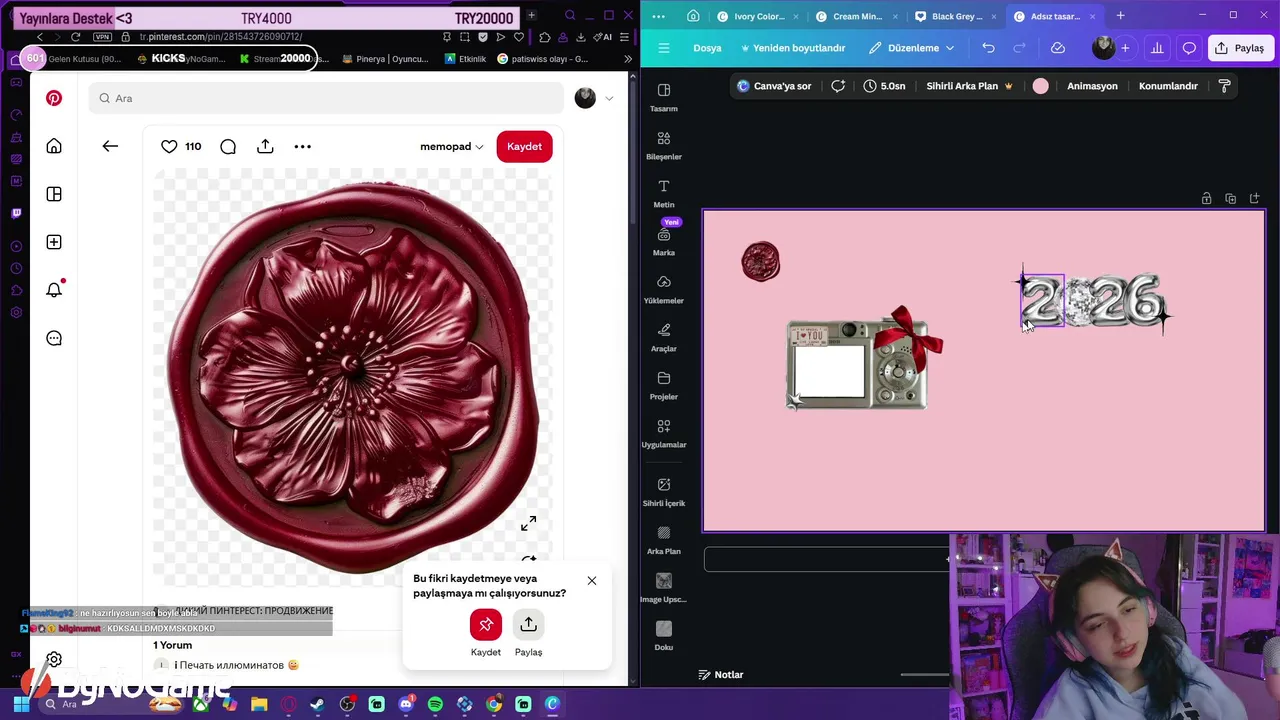Click the cloud save status icon
Screen dimensions: 1280x720
[x=1058, y=48]
